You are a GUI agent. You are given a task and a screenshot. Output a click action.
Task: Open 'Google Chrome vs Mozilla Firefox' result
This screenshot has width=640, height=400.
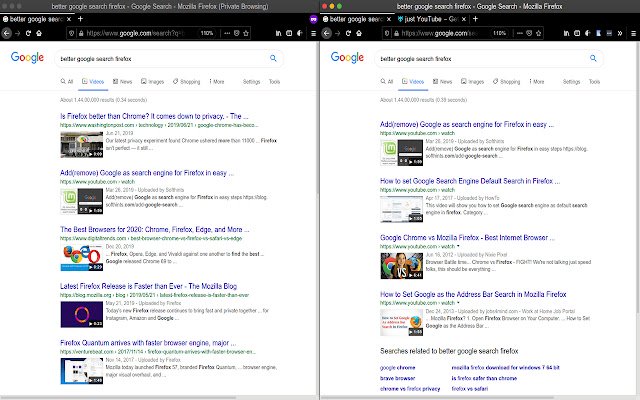(x=467, y=238)
